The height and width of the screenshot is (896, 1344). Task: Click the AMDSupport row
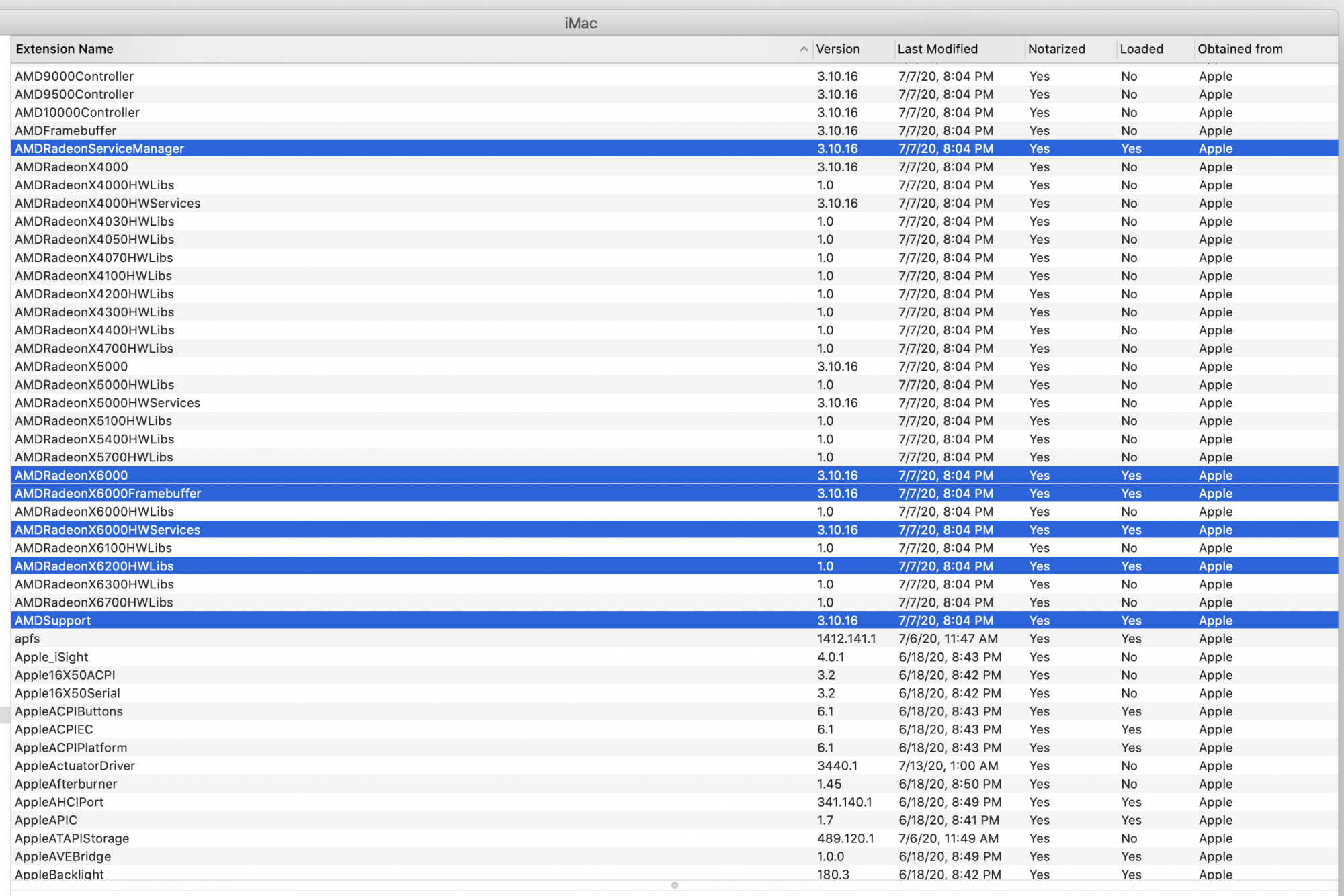pos(53,621)
